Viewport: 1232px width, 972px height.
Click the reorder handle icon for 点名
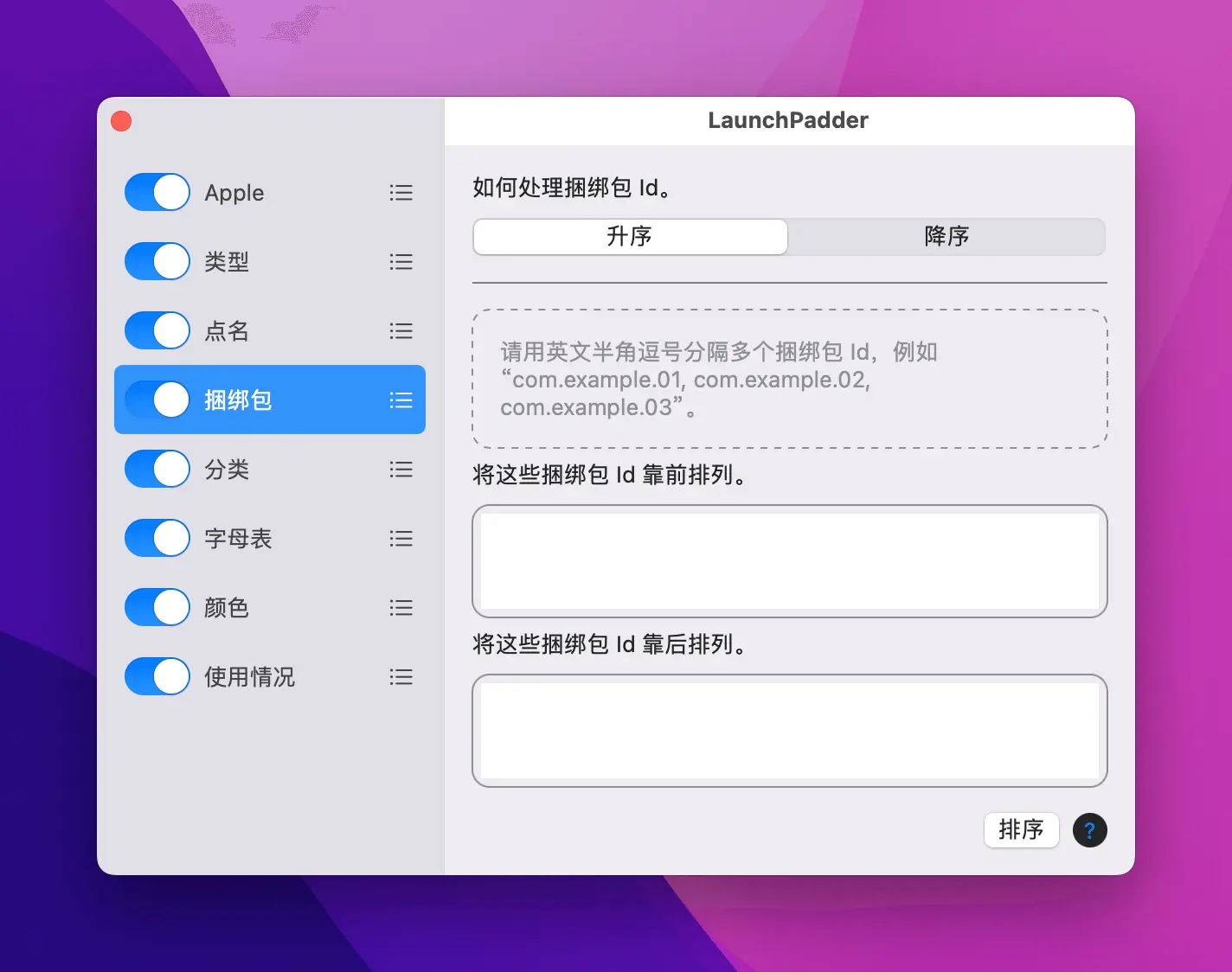(x=401, y=330)
